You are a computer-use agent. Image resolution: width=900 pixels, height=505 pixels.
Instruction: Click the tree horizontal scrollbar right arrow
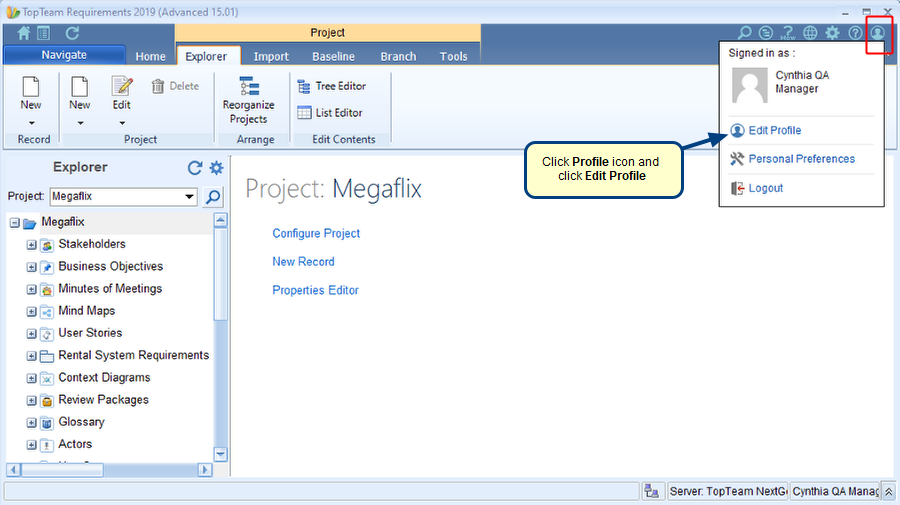(x=205, y=470)
